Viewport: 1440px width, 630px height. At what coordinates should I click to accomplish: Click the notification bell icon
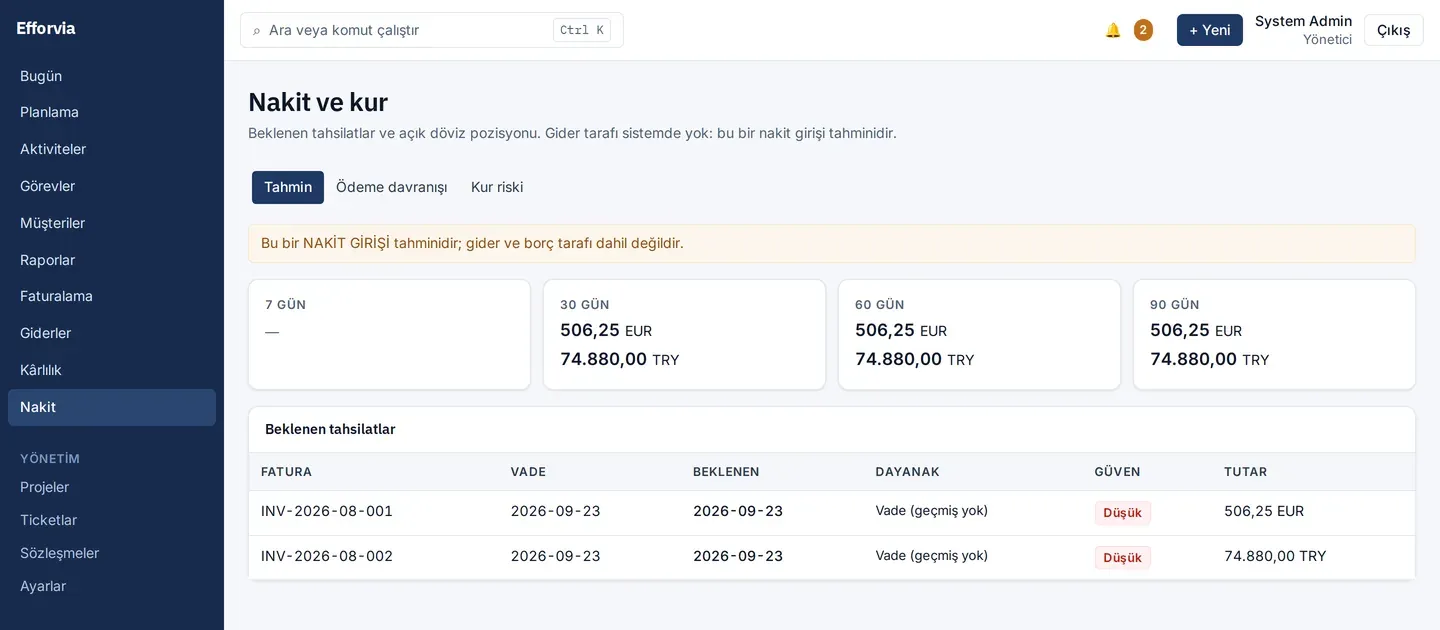point(1113,30)
